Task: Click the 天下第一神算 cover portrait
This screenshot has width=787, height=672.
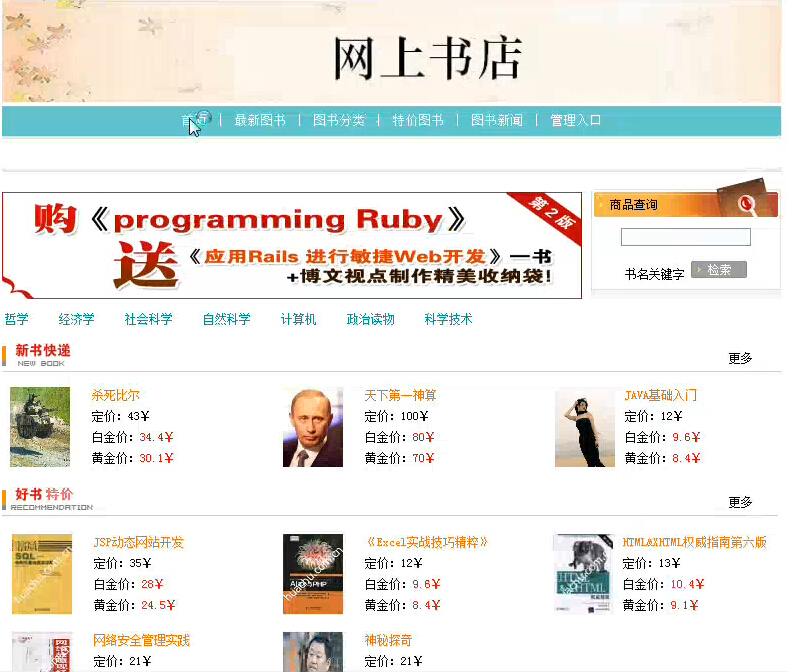Action: [x=313, y=427]
